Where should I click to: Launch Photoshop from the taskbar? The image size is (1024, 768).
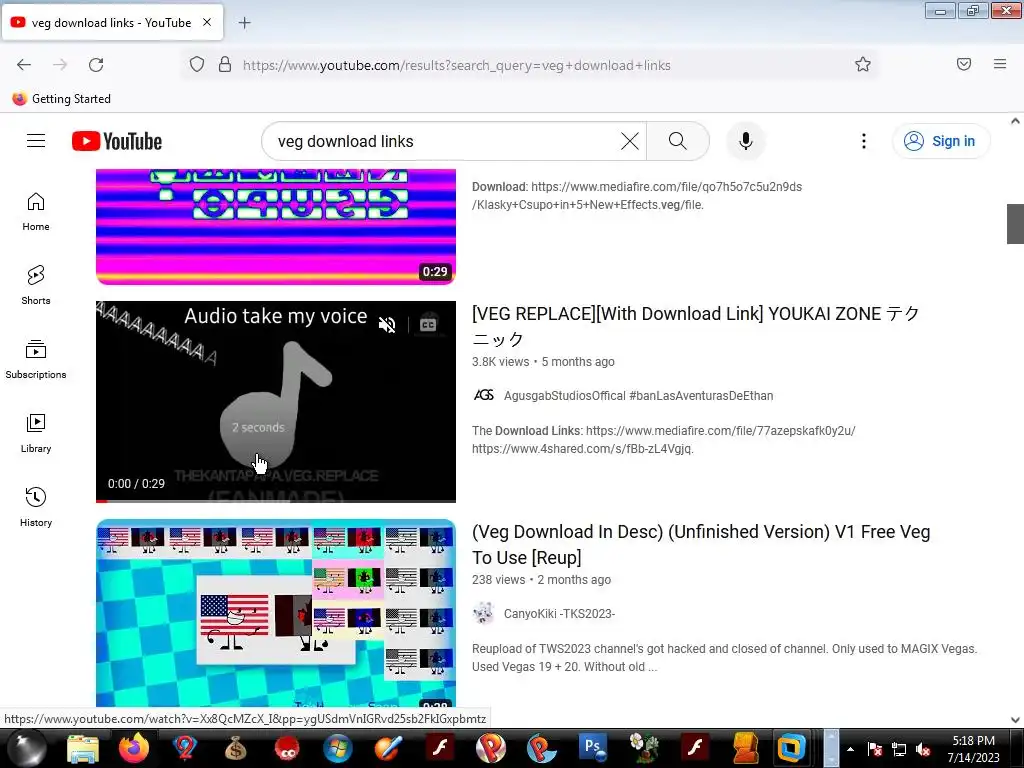click(592, 747)
